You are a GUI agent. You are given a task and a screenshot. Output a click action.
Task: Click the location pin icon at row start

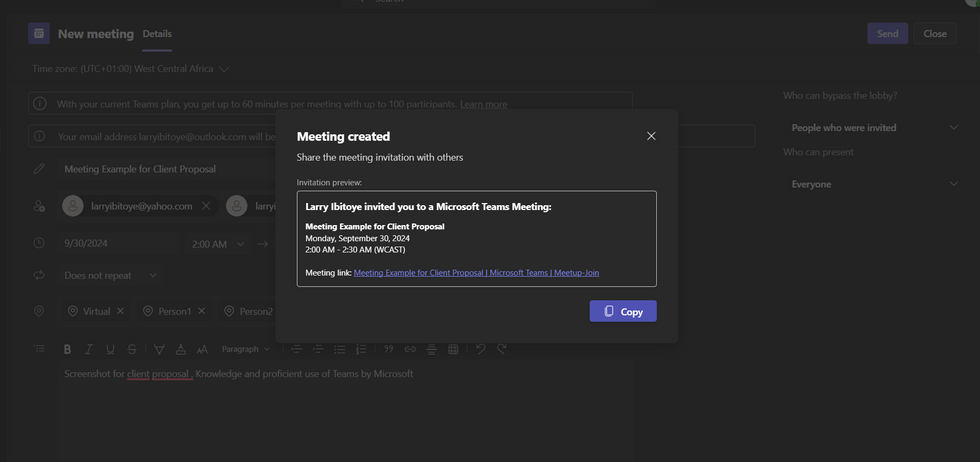coord(39,311)
